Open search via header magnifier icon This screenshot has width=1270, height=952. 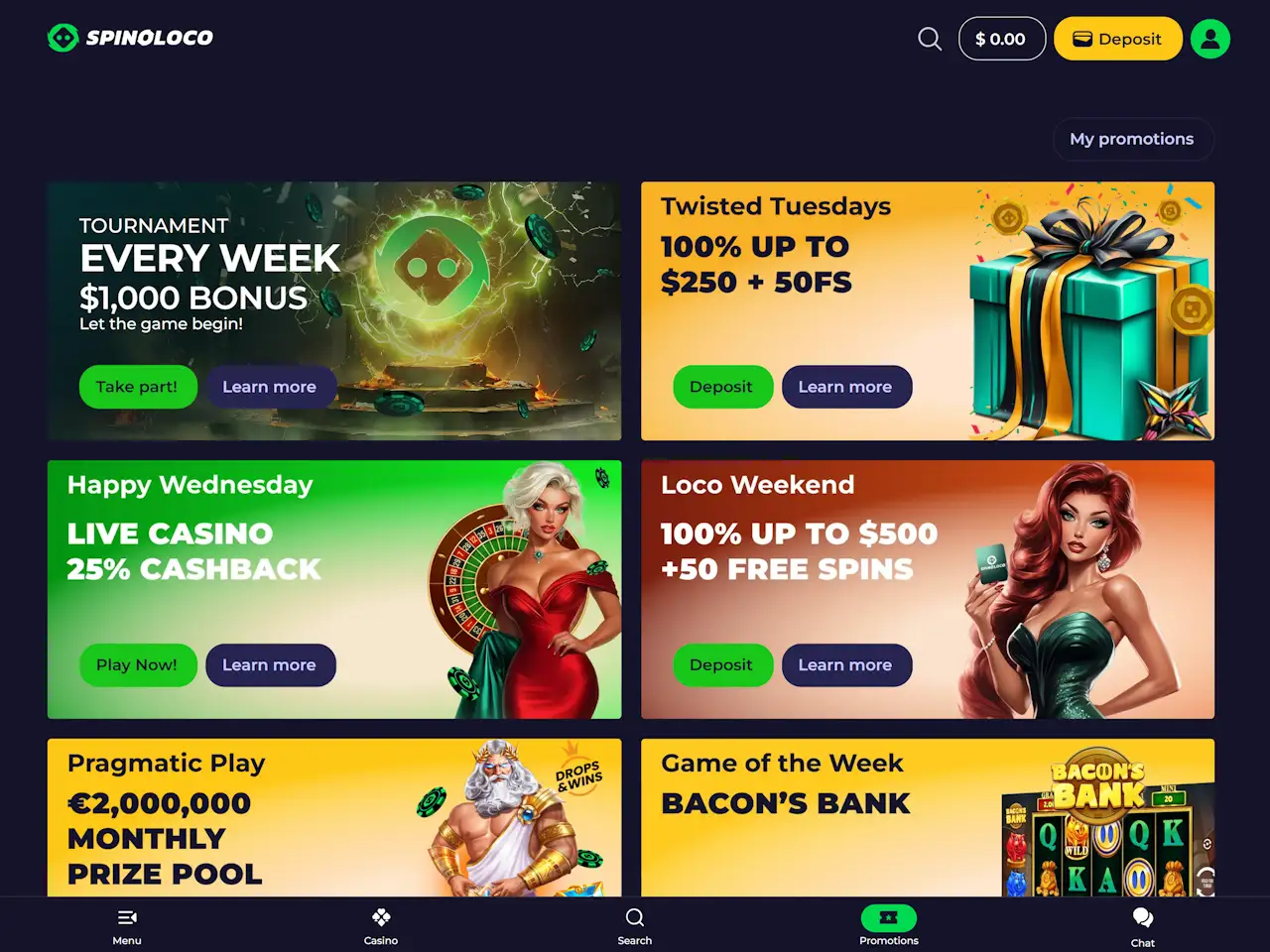coord(930,39)
